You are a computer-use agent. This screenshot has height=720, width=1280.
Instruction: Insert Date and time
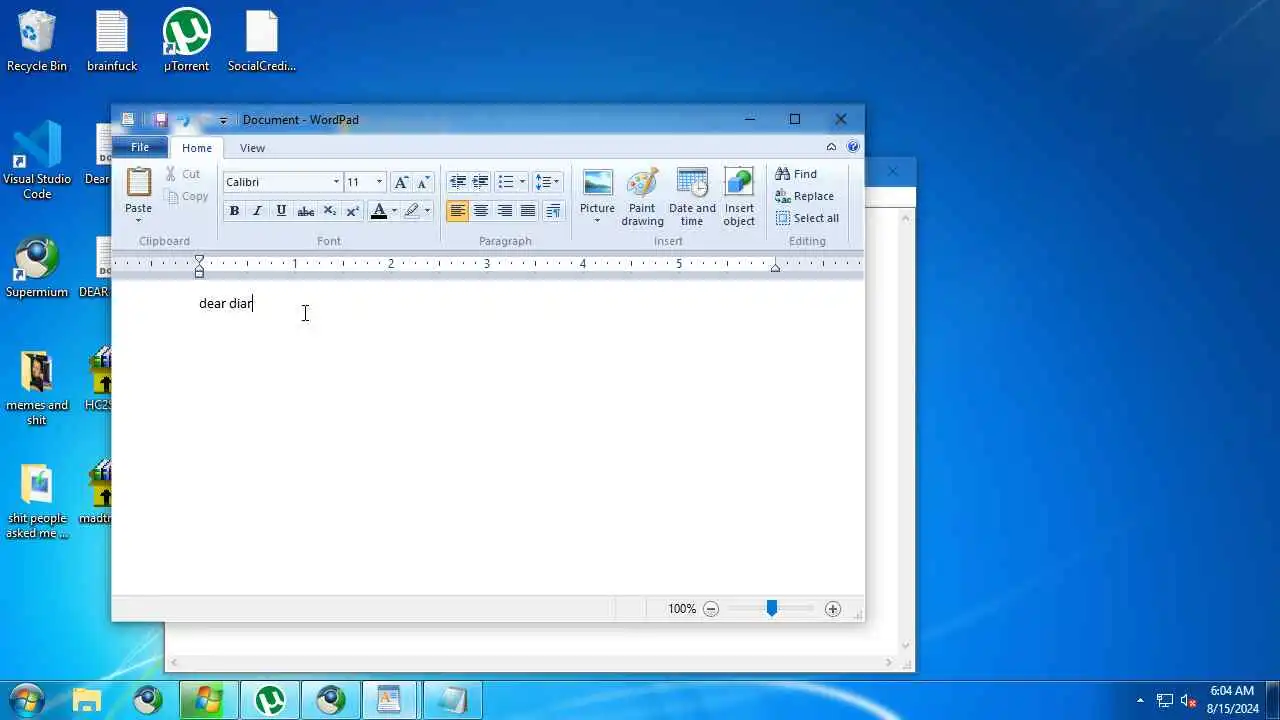[692, 197]
